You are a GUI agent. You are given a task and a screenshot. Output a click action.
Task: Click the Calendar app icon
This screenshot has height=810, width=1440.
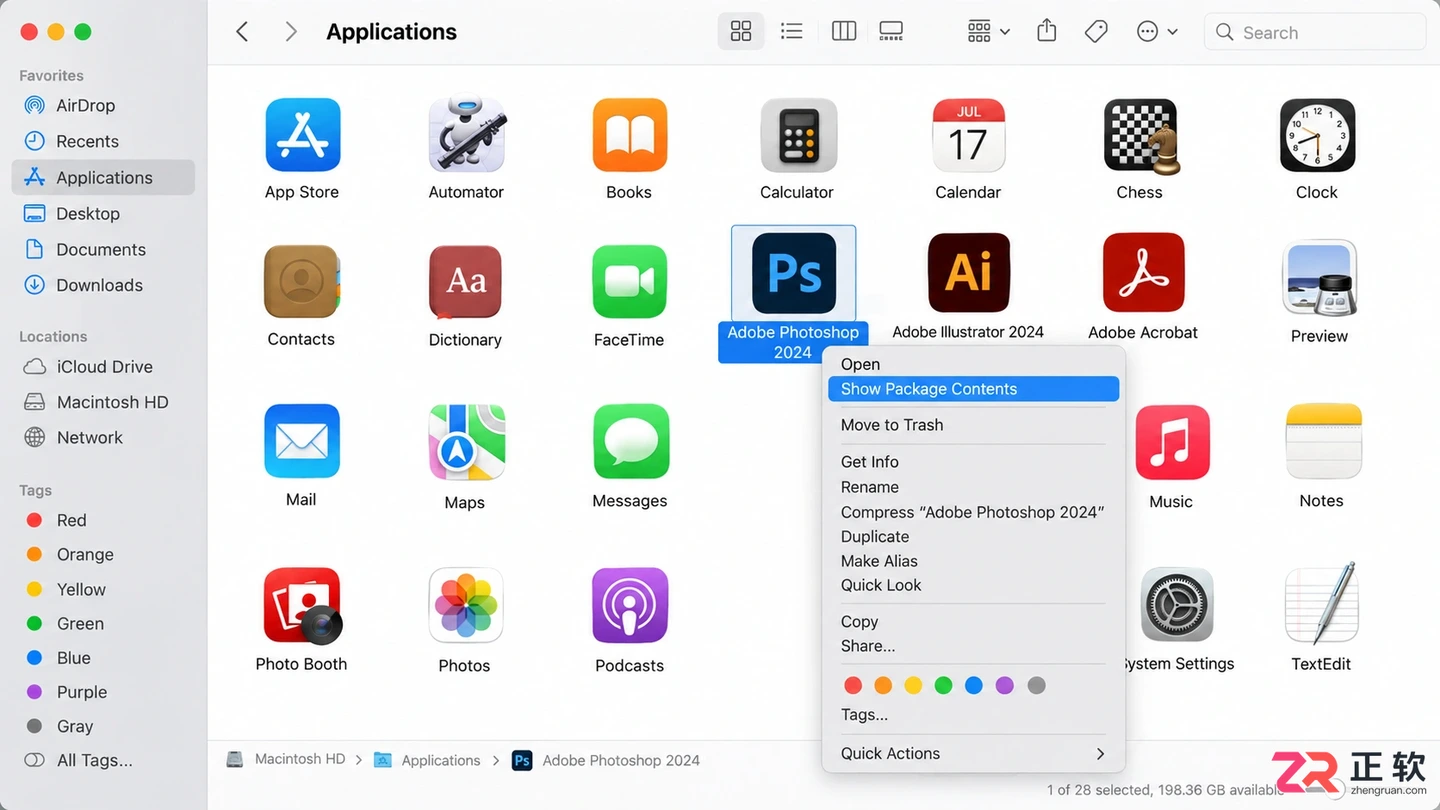click(x=968, y=135)
